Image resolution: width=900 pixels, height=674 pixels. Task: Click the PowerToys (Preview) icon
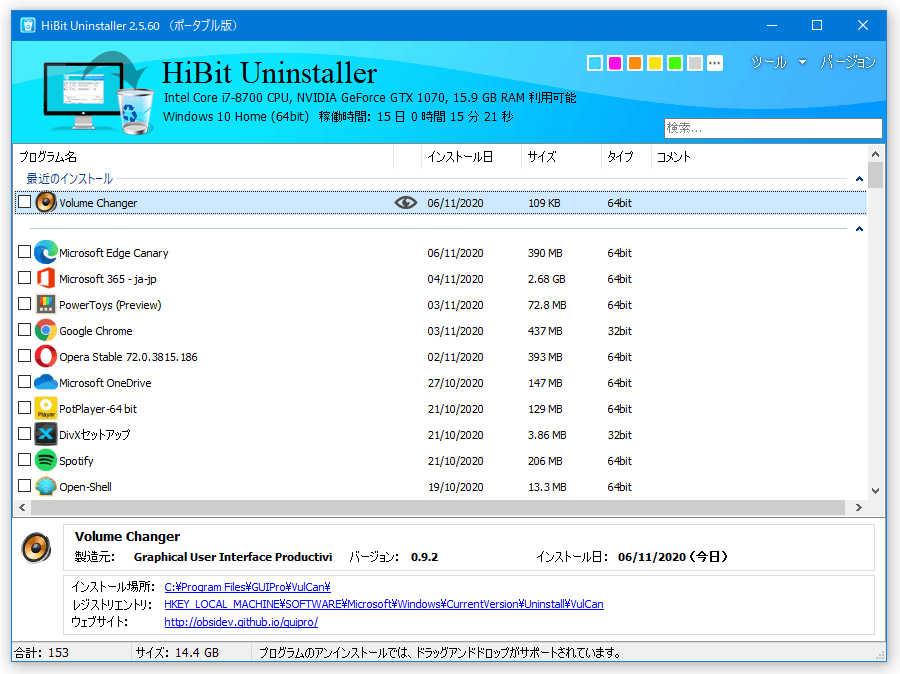point(46,304)
